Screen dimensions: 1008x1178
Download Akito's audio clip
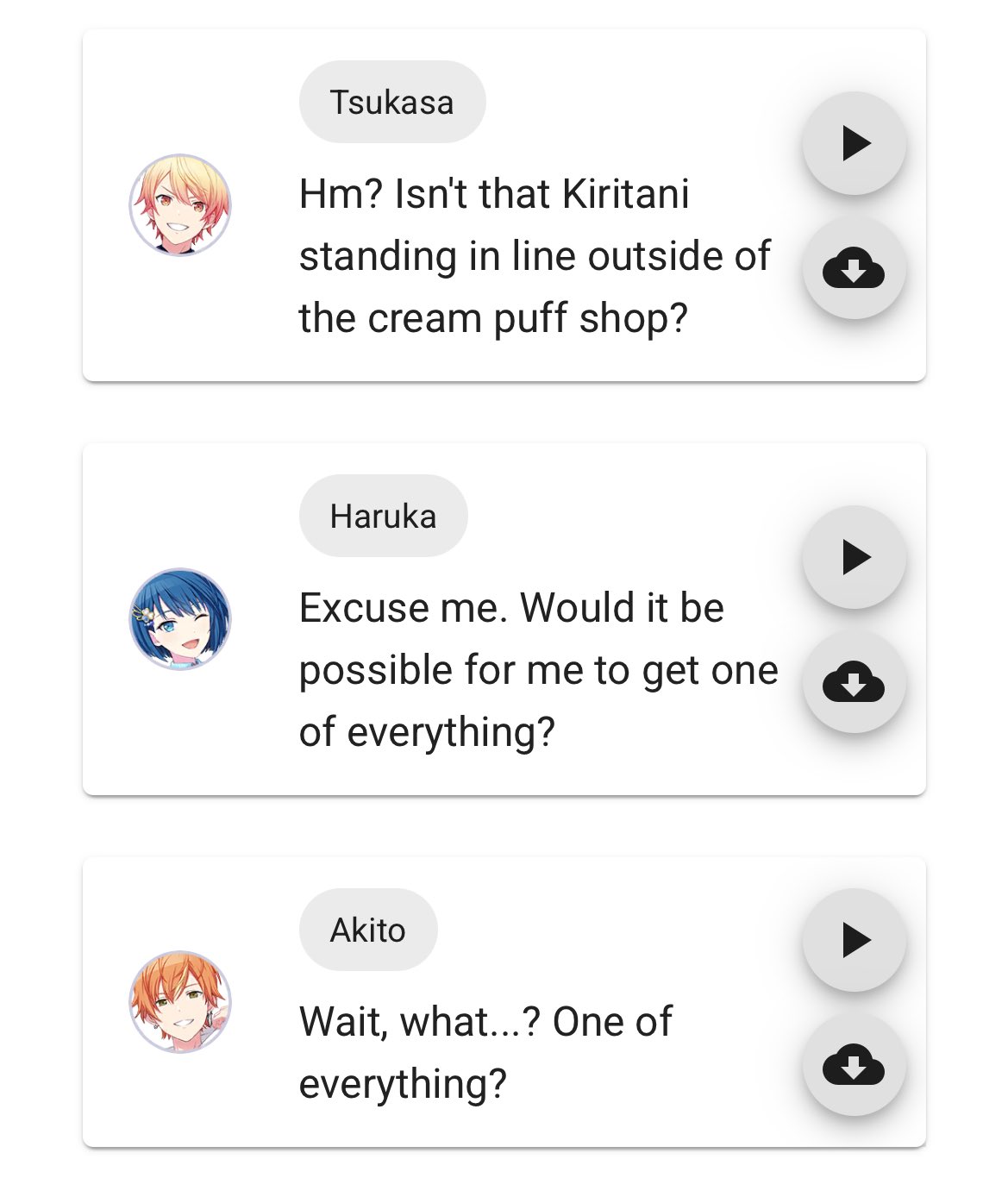click(854, 1065)
